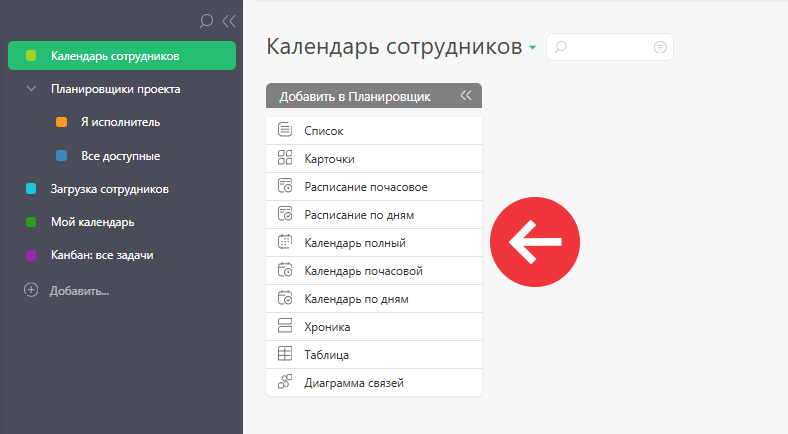
Task: Click the Карточки grid icon
Action: click(285, 158)
